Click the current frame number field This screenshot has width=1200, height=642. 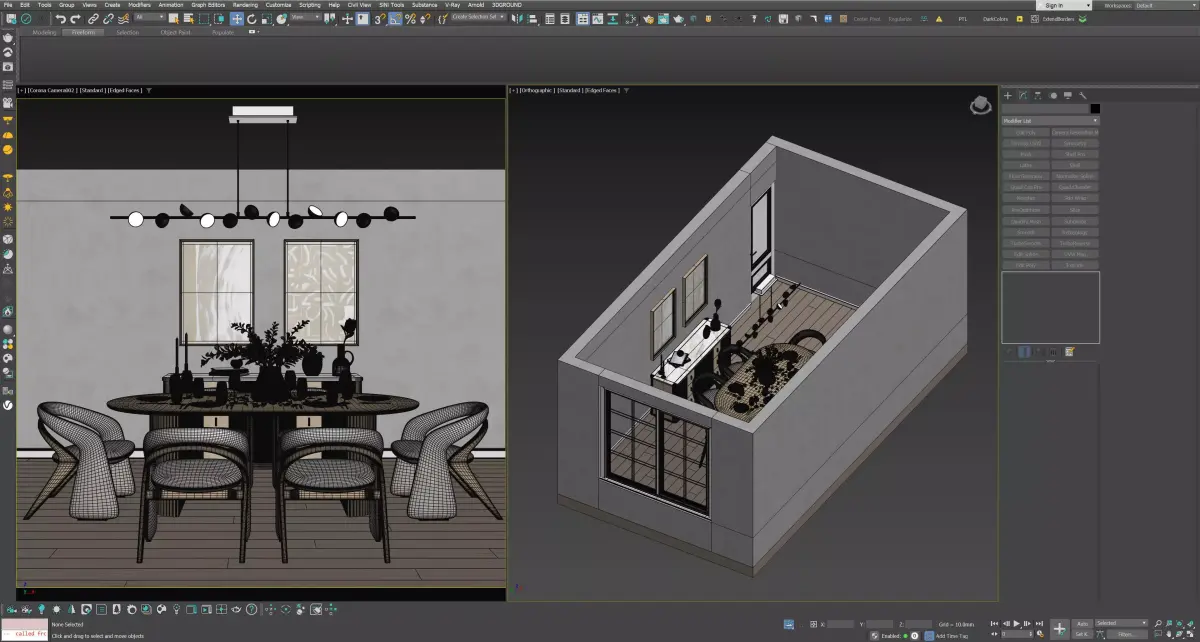pyautogui.click(x=1016, y=634)
